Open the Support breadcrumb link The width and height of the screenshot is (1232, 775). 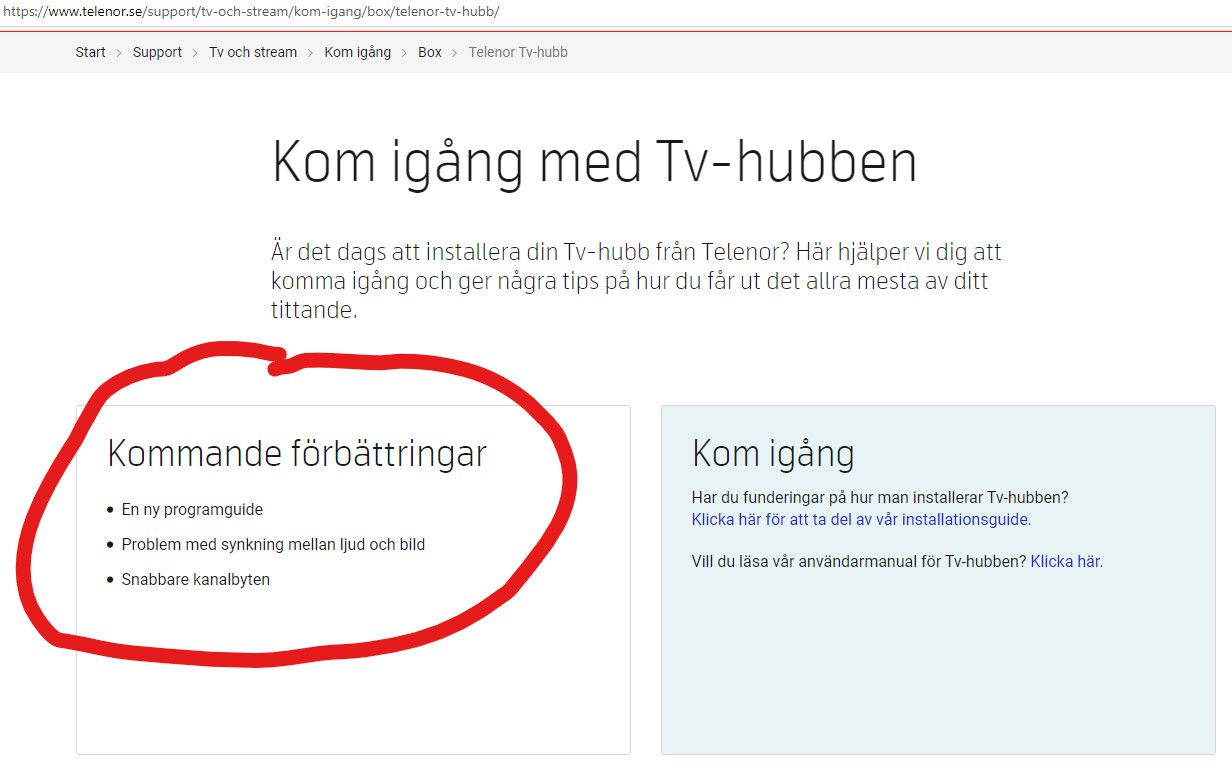click(157, 52)
